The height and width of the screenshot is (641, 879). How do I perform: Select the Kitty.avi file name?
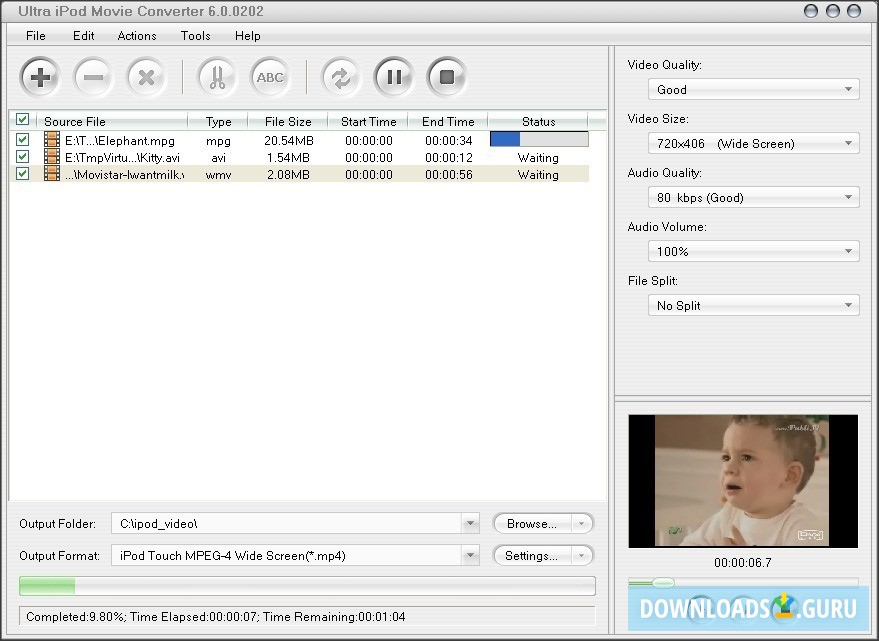point(122,158)
